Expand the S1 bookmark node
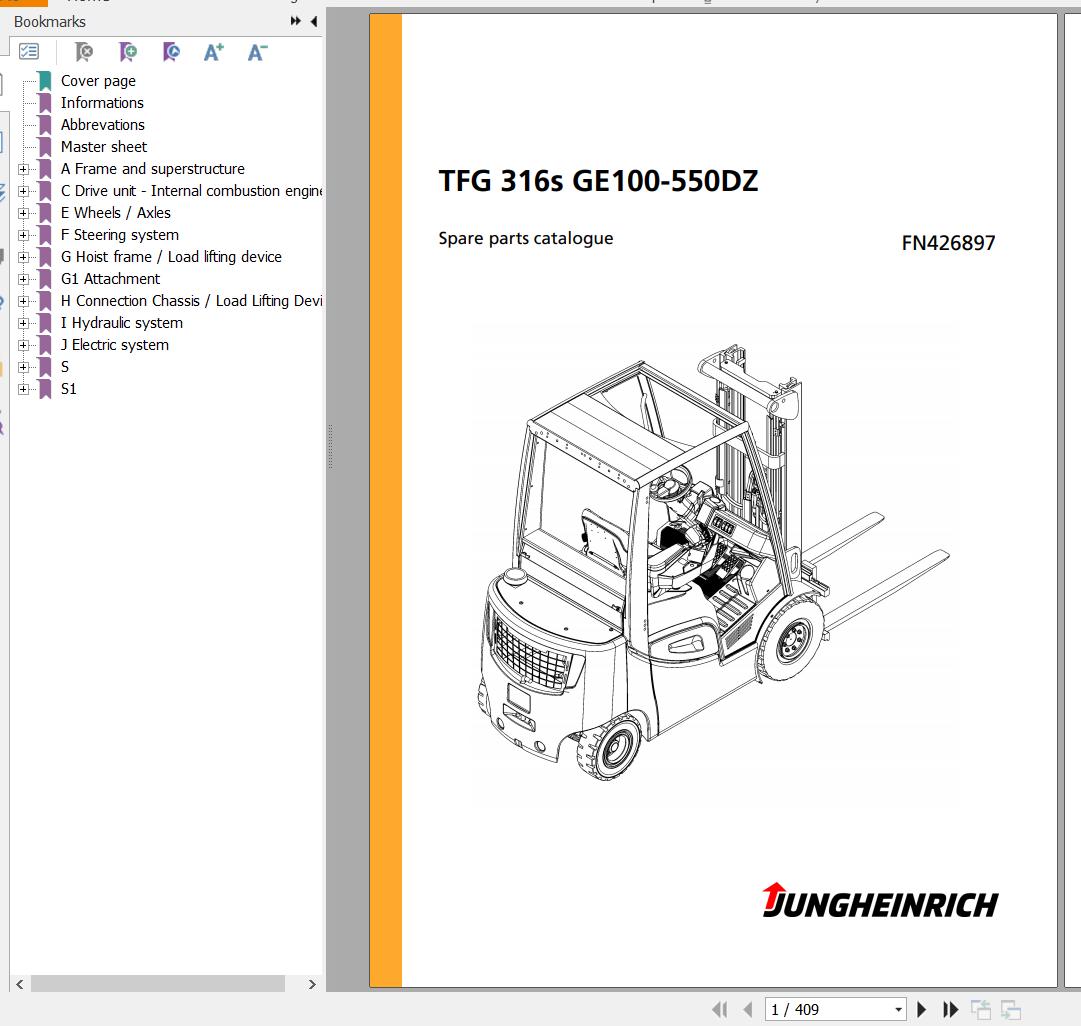 pyautogui.click(x=23, y=390)
